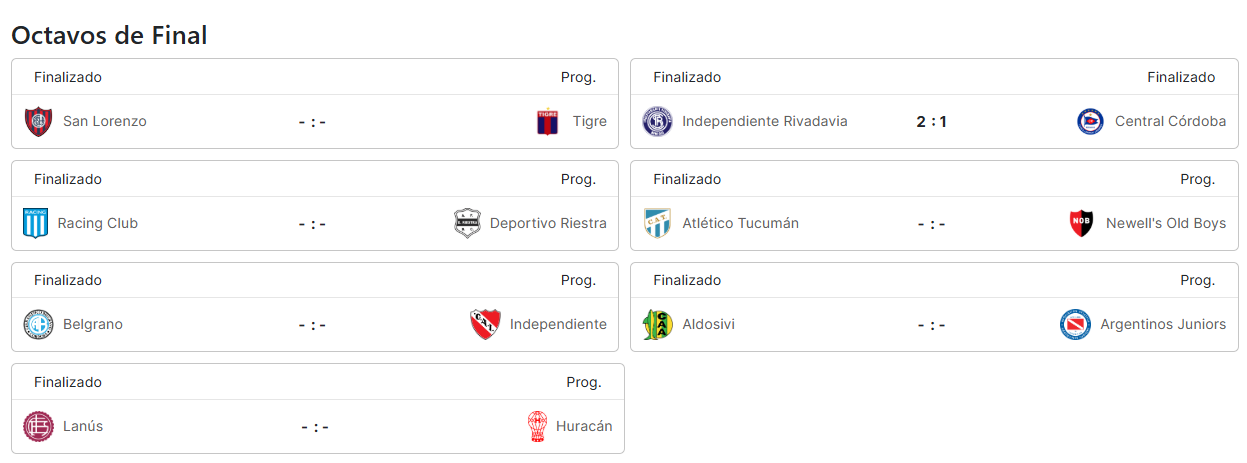This screenshot has height=463, width=1247.
Task: Open the Atlético Tucumán team link
Action: pyautogui.click(x=740, y=224)
